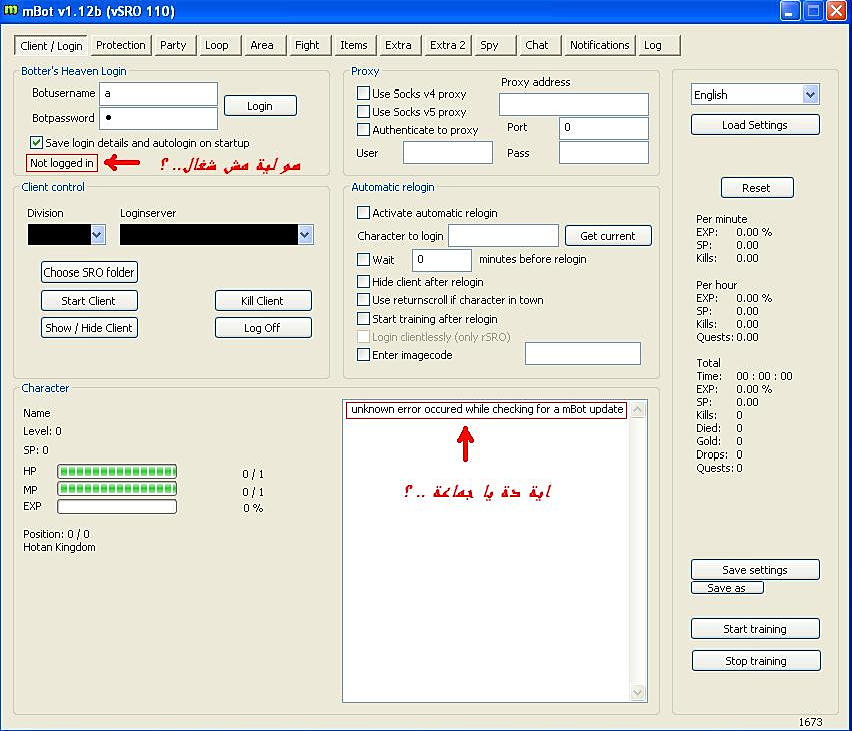The image size is (852, 731).
Task: Click the Wait minutes number field
Action: (x=442, y=260)
